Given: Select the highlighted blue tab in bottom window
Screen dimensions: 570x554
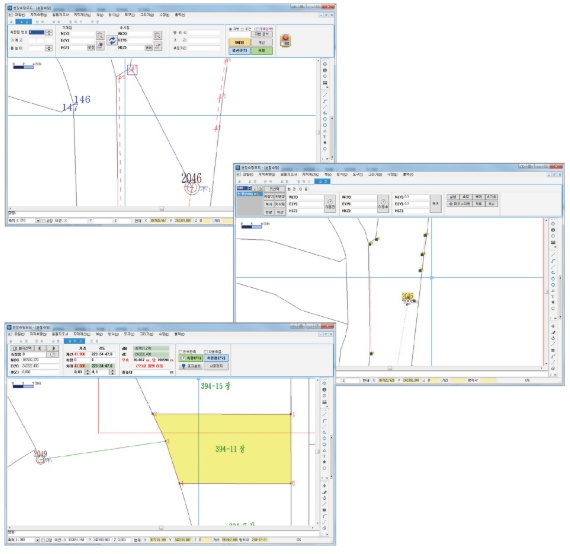Looking at the screenshot, I should (75, 341).
